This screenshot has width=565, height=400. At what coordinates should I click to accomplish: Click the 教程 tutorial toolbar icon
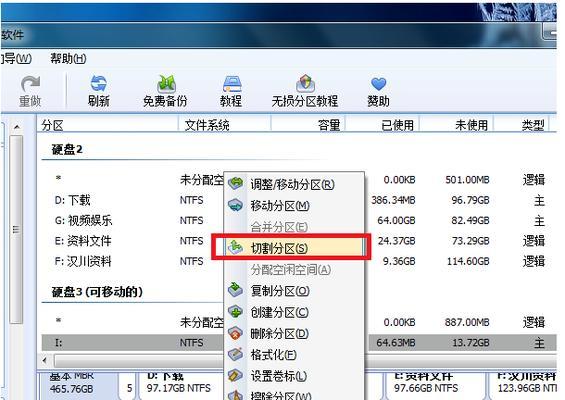click(x=231, y=91)
